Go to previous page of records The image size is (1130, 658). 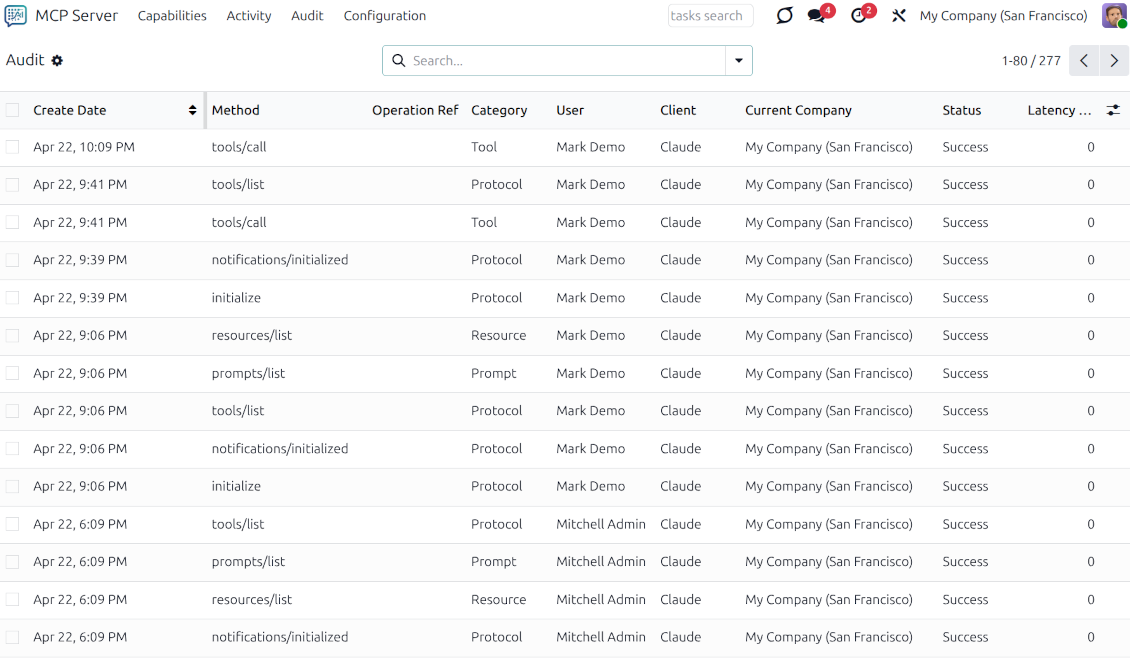[1084, 61]
